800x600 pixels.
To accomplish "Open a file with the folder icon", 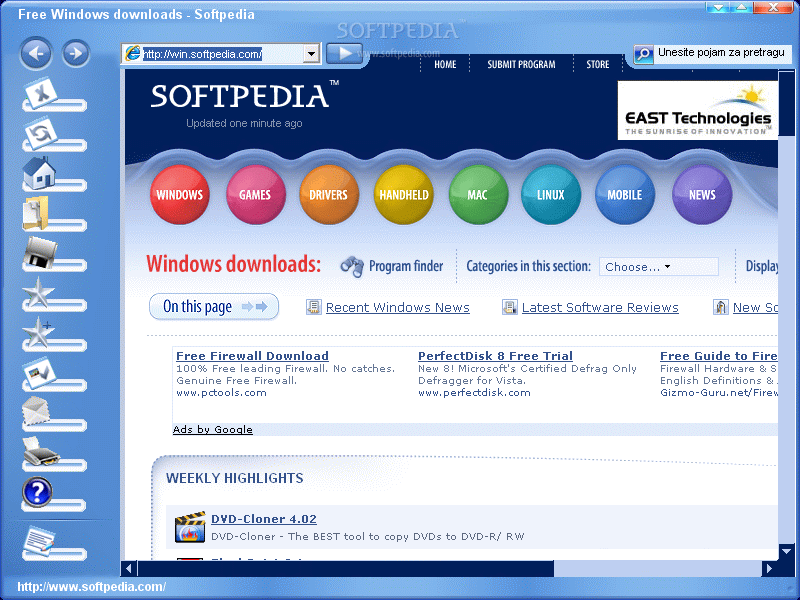I will pos(36,213).
